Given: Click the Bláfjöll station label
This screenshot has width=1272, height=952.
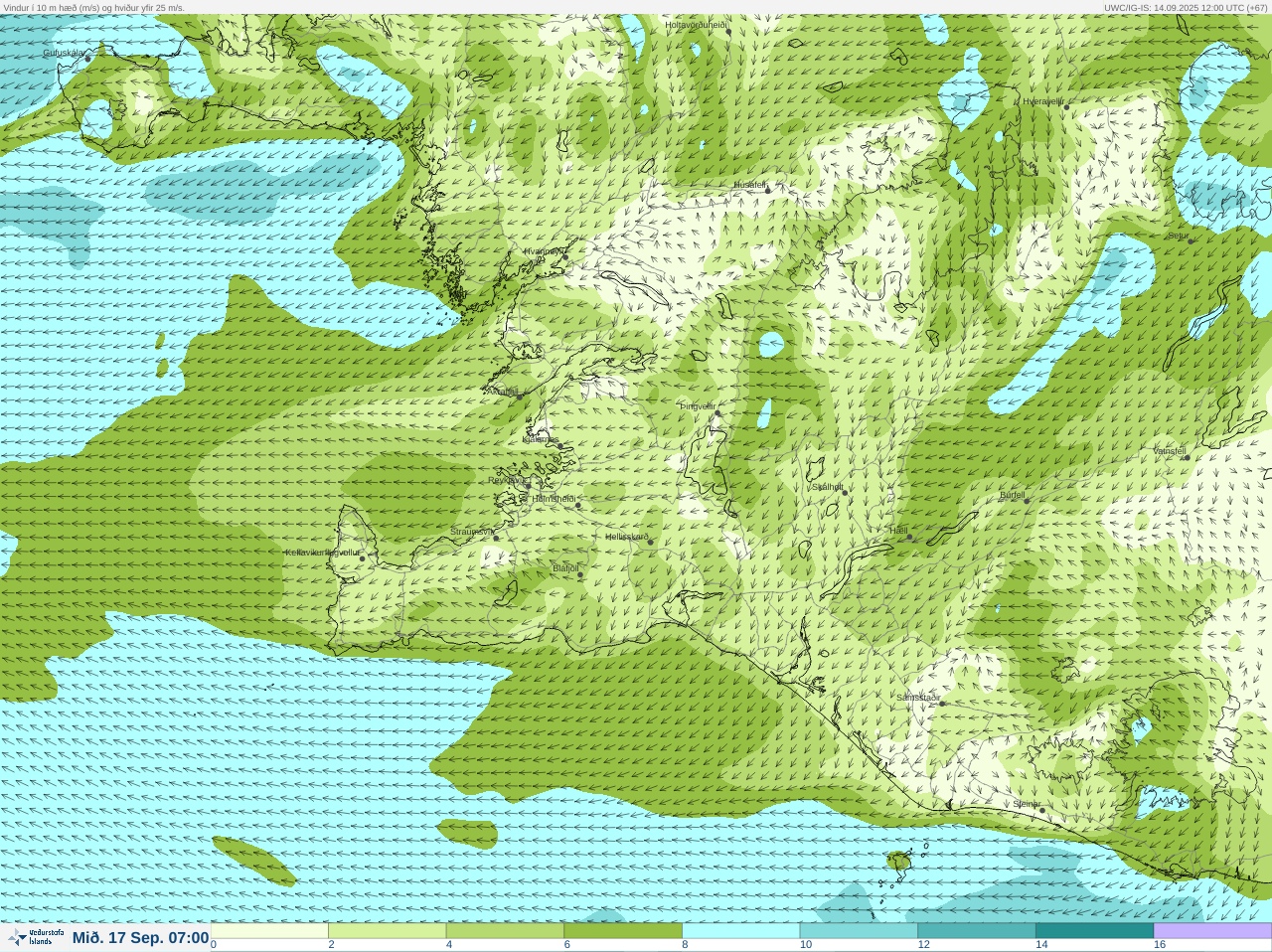Looking at the screenshot, I should [x=565, y=568].
